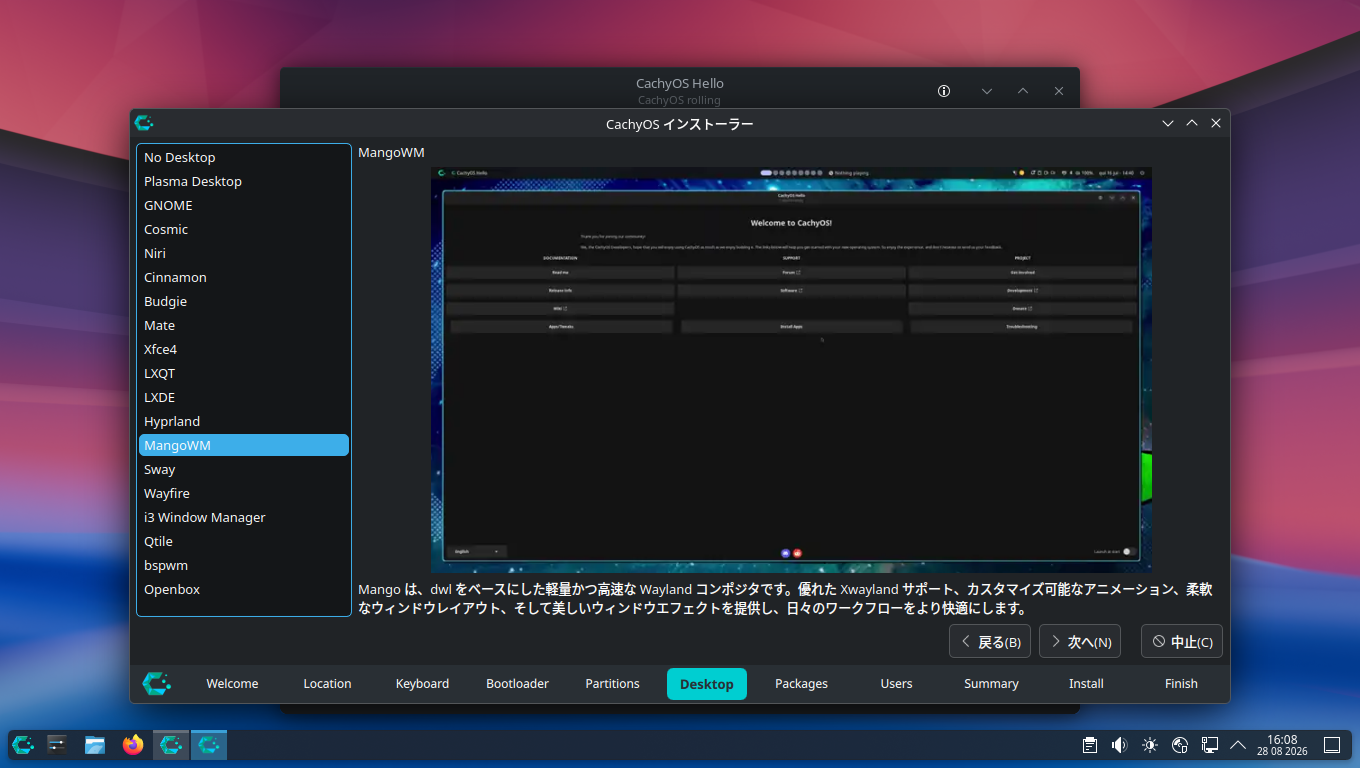Go to the Packages step
This screenshot has height=768, width=1360.
coord(801,684)
